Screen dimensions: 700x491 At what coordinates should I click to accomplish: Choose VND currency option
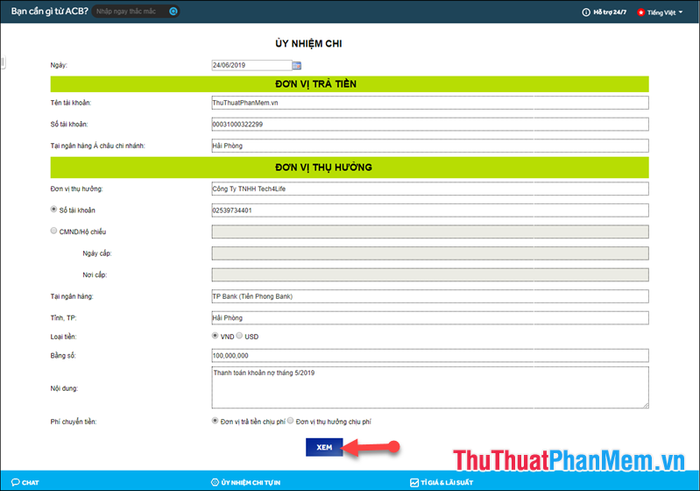click(215, 335)
